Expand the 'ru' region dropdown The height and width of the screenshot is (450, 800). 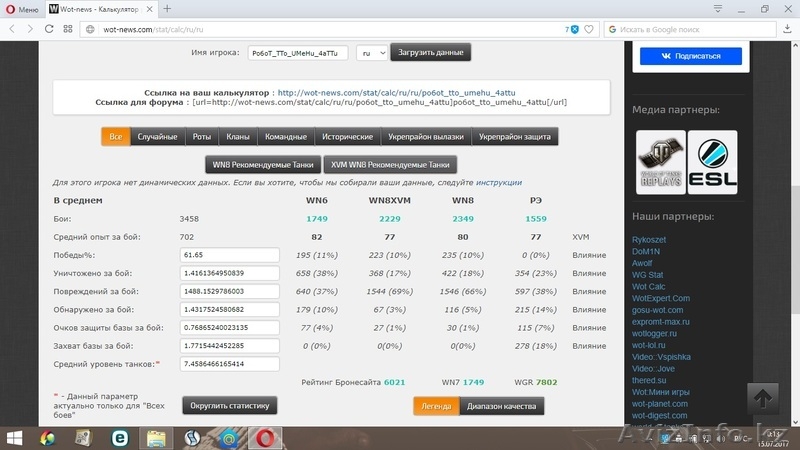pyautogui.click(x=372, y=52)
